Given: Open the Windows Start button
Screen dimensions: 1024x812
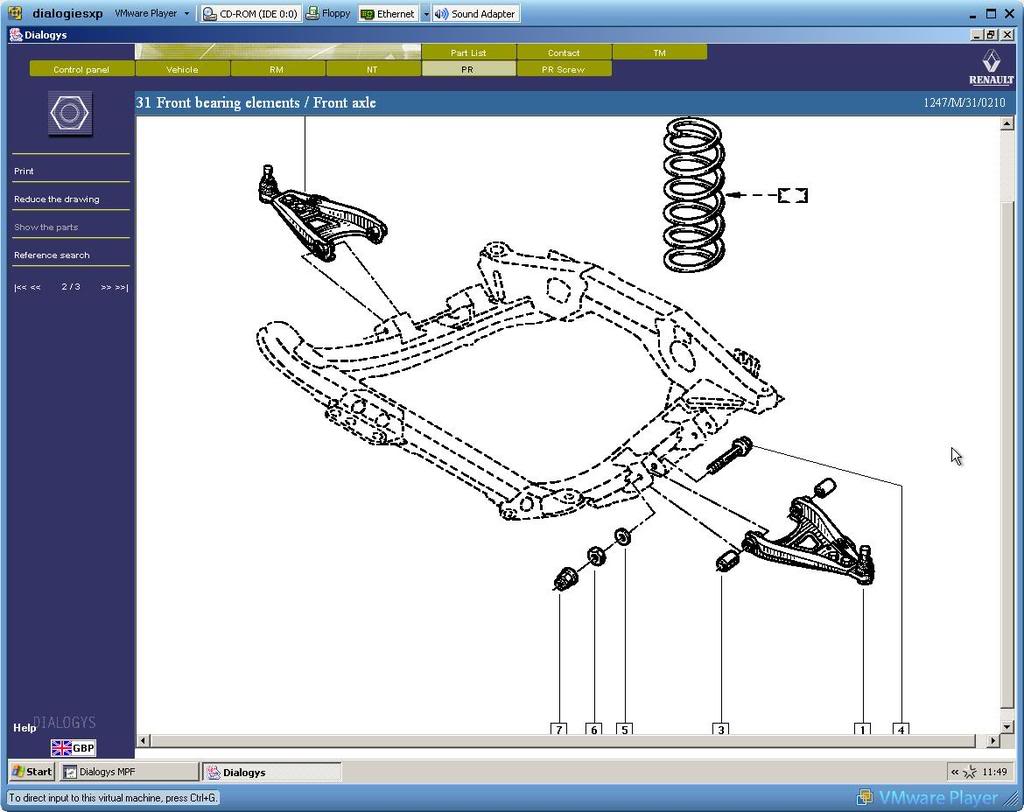Looking at the screenshot, I should (x=31, y=772).
